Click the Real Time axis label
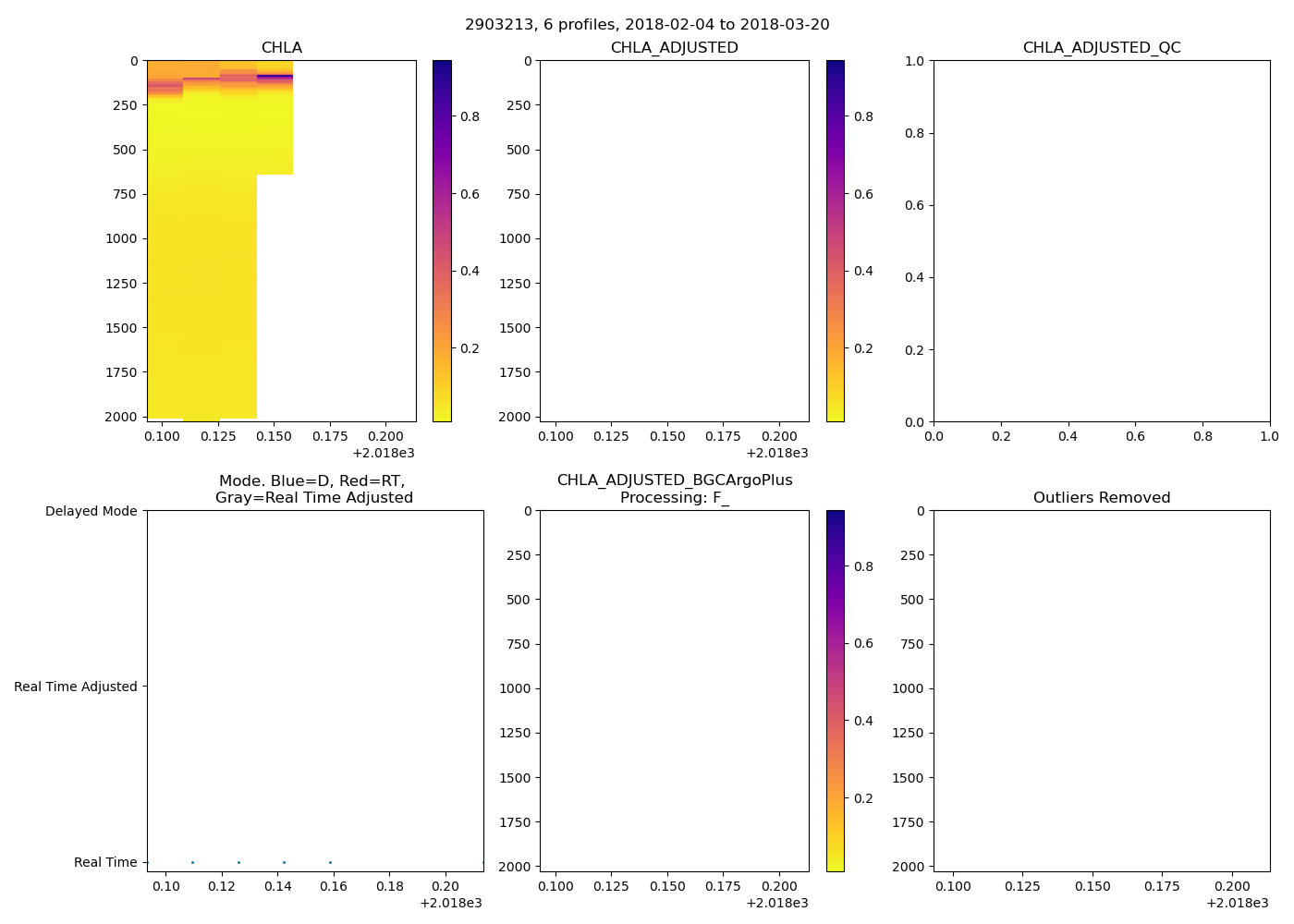 pyautogui.click(x=105, y=862)
